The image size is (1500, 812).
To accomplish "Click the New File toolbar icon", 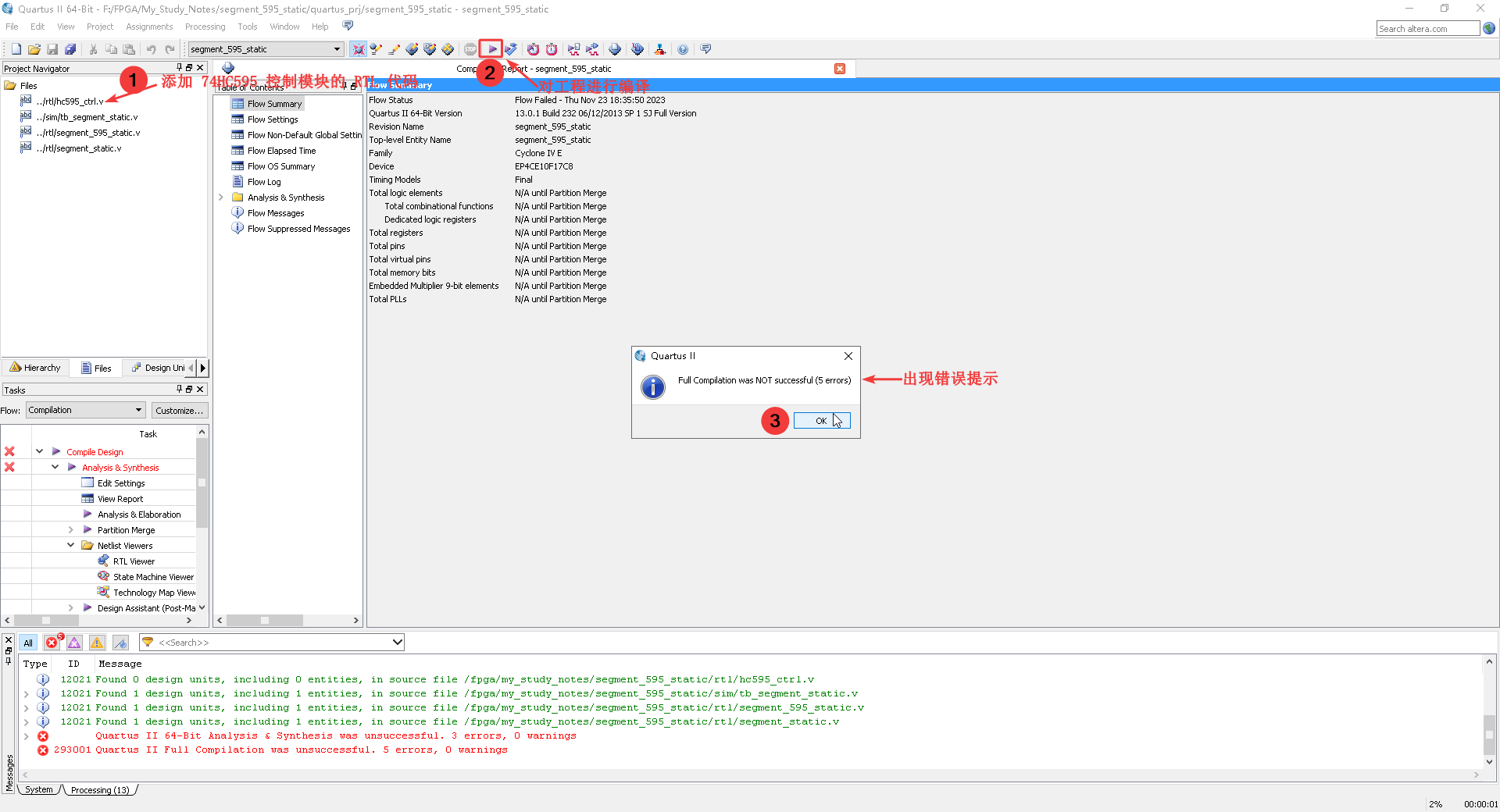I will (16, 49).
